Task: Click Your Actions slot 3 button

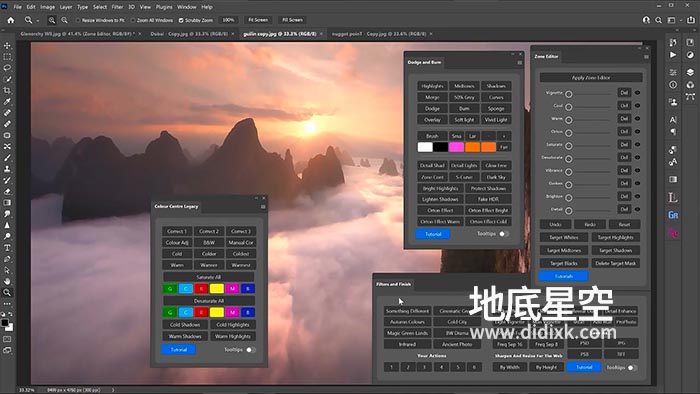Action: click(425, 367)
